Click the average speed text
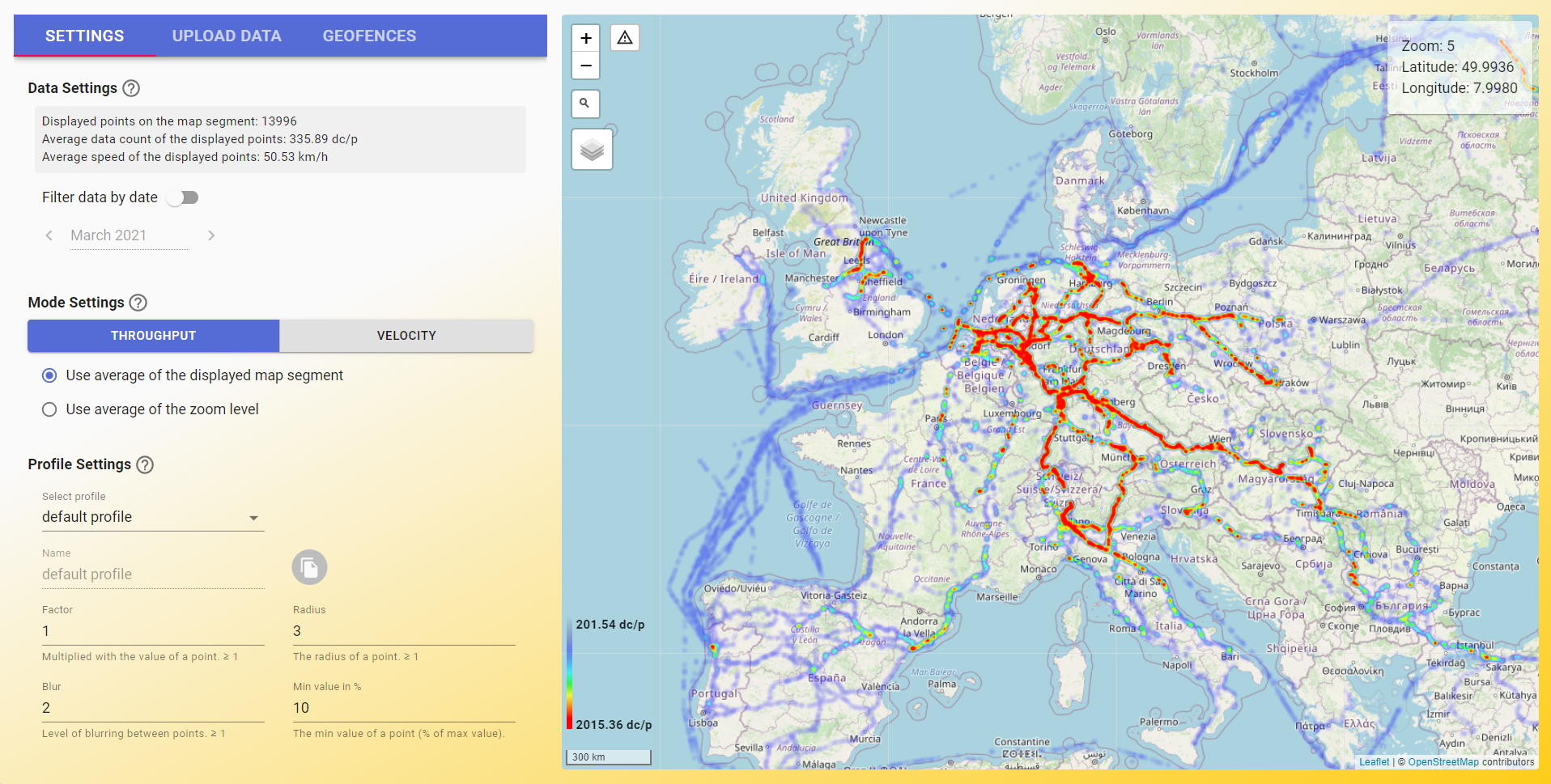Image resolution: width=1551 pixels, height=784 pixels. tap(185, 157)
